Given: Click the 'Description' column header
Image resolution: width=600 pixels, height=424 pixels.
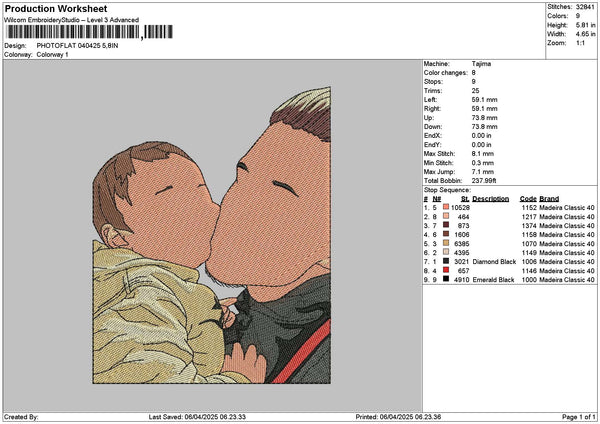Looking at the screenshot, I should pos(491,199).
